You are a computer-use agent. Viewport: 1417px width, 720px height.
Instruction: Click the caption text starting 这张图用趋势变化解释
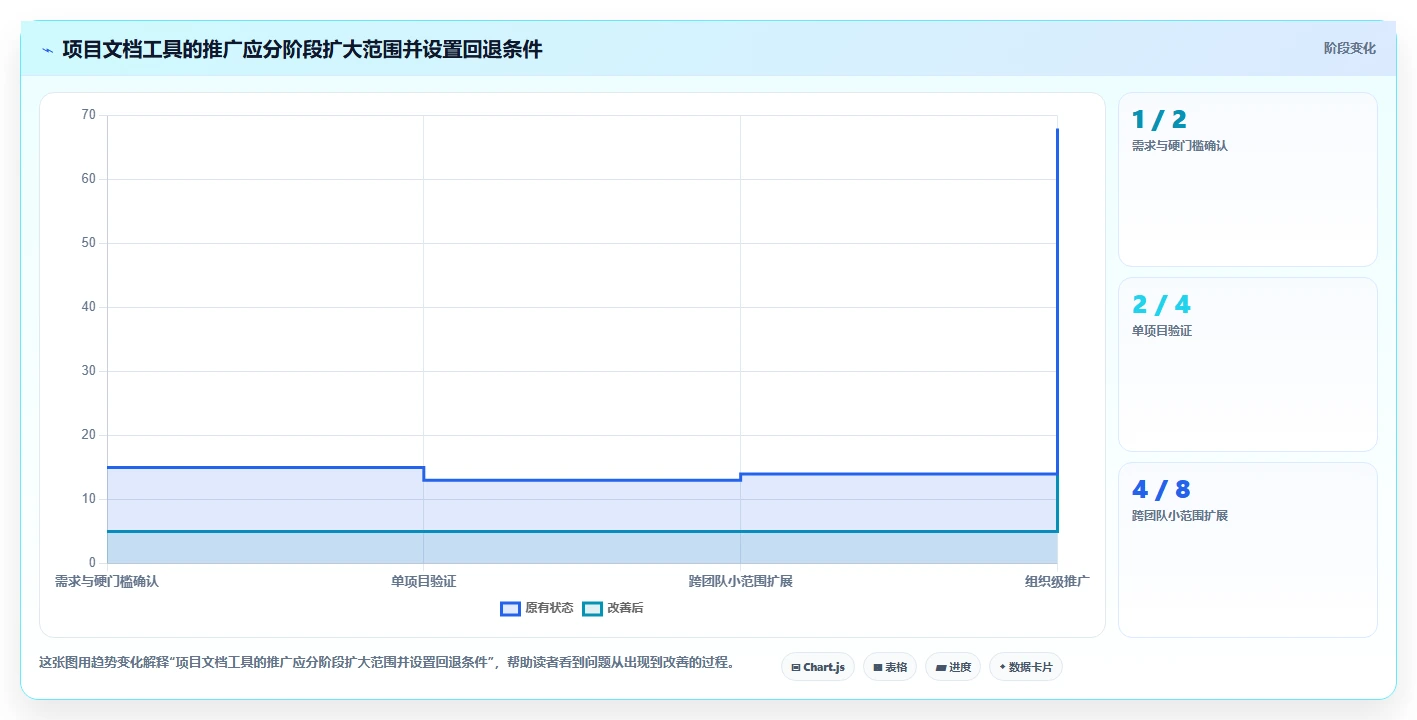pyautogui.click(x=387, y=662)
